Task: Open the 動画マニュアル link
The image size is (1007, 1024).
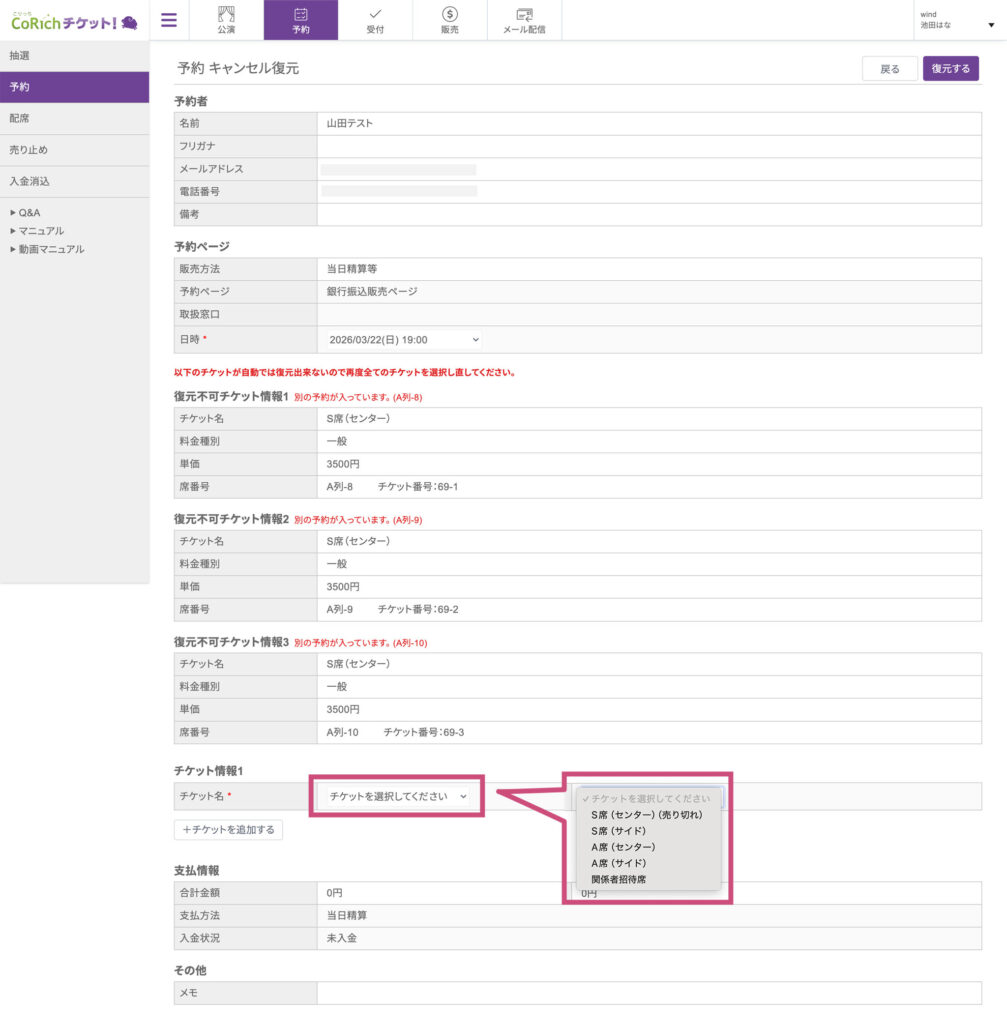Action: click(51, 249)
